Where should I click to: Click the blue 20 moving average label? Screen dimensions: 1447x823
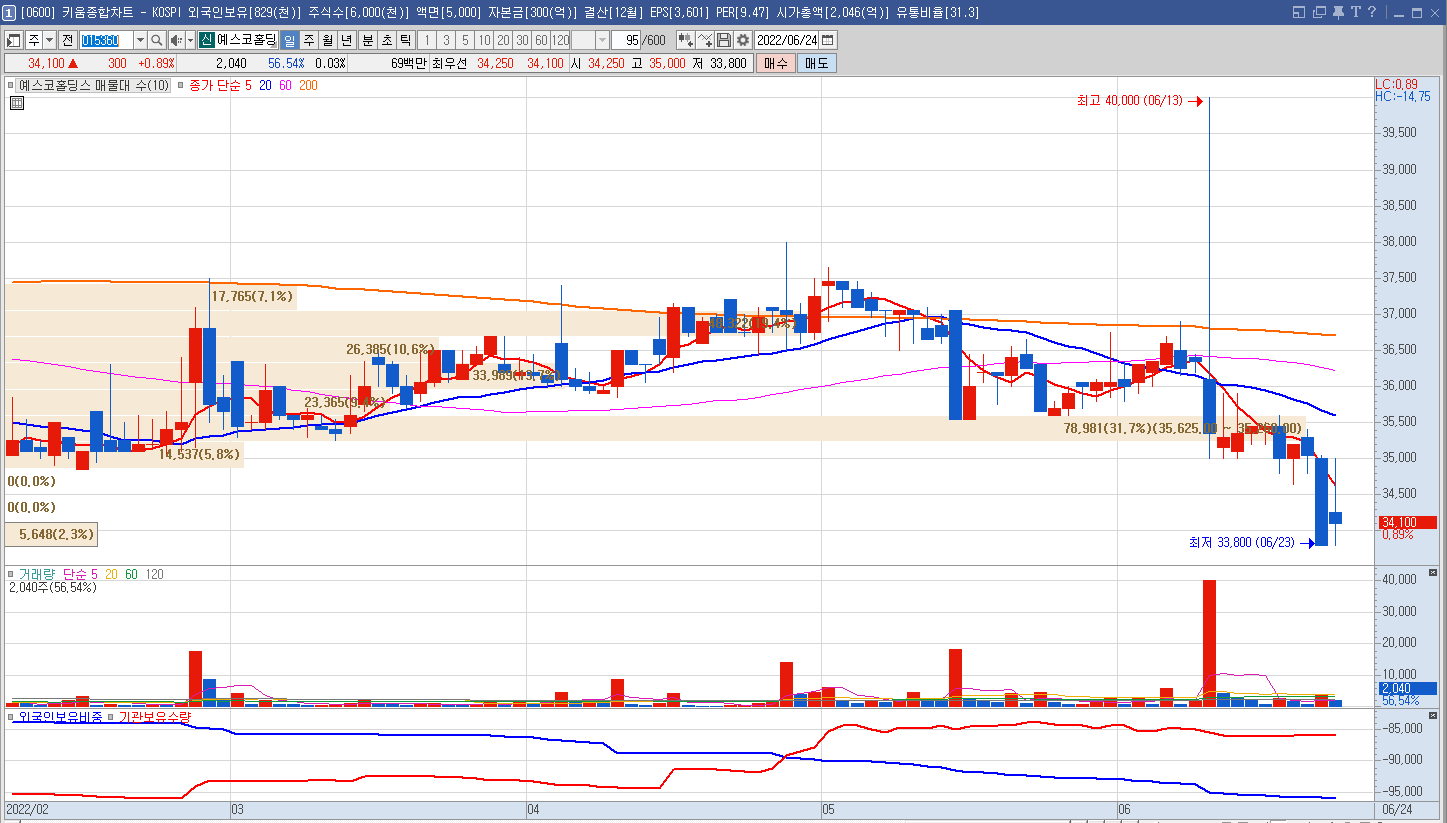pos(265,86)
